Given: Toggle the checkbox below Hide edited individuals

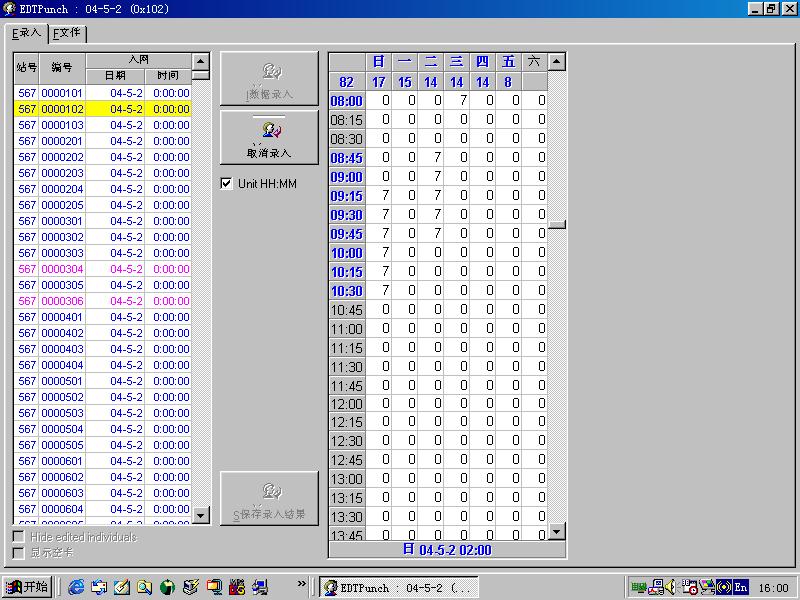Looking at the screenshot, I should (18, 552).
